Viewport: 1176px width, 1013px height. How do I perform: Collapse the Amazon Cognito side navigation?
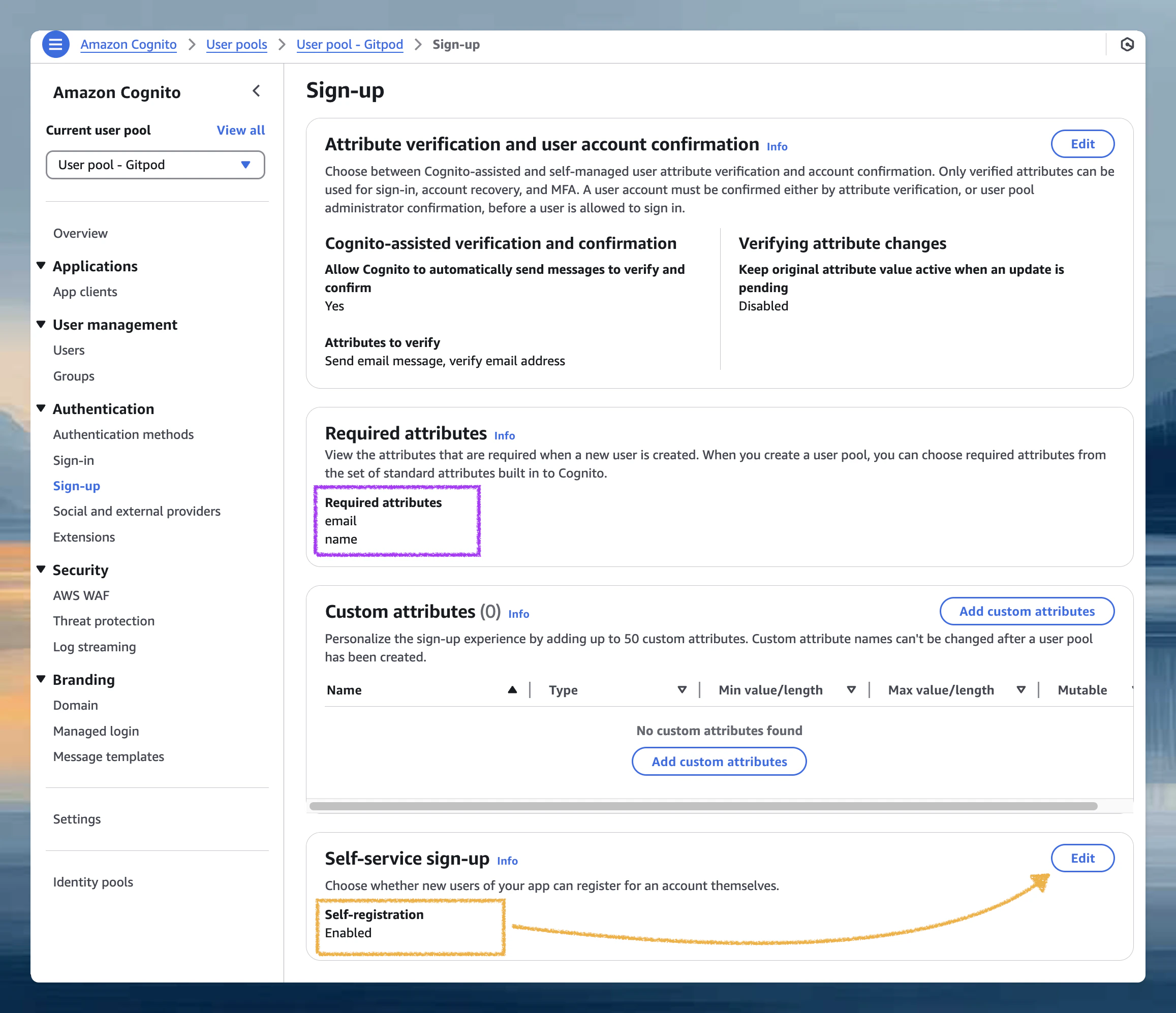257,91
